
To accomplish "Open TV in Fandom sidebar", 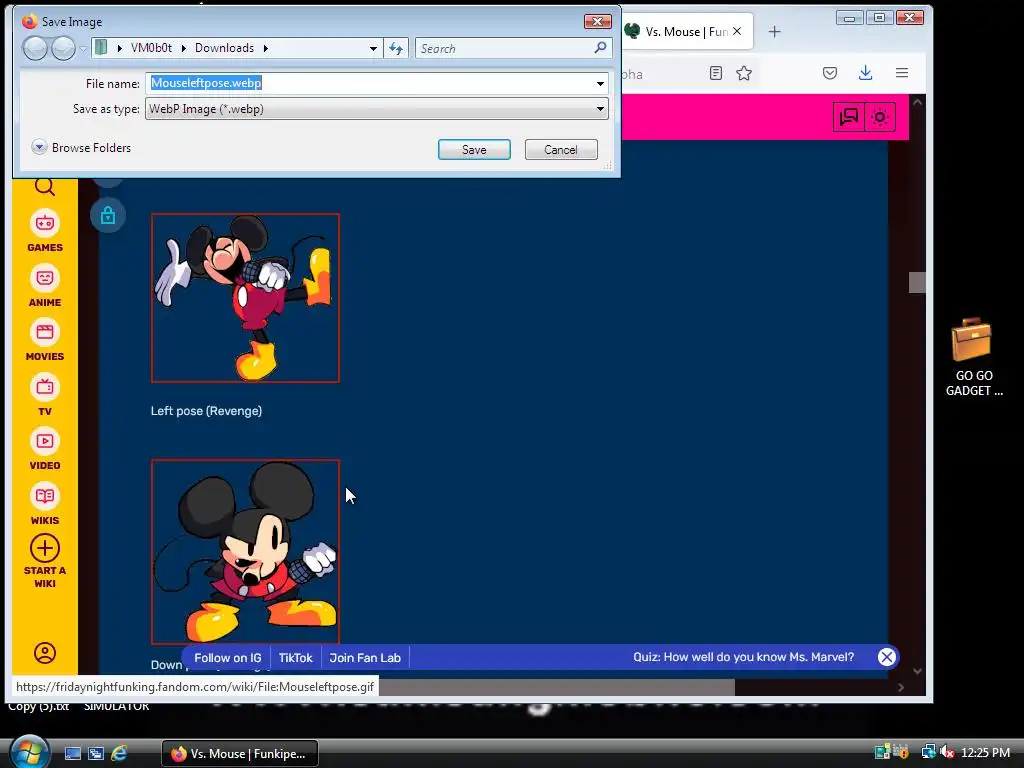I will pos(44,395).
